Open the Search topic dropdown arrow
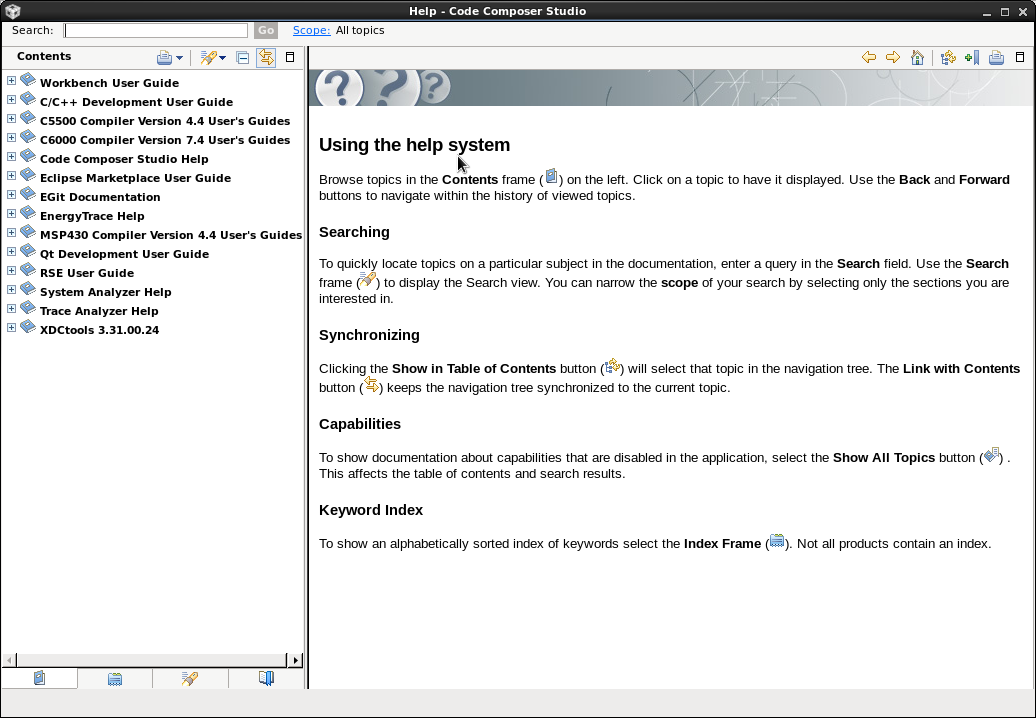The image size is (1036, 718). (223, 58)
